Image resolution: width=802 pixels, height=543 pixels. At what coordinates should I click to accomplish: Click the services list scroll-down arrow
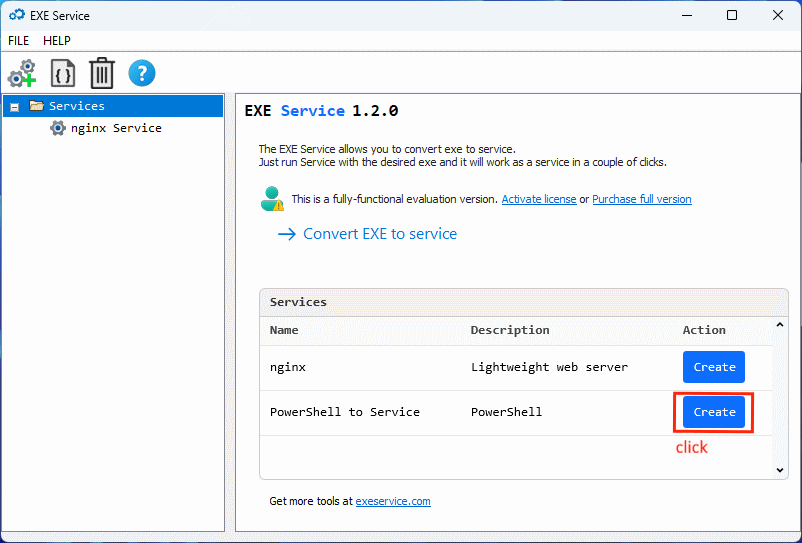(x=779, y=470)
